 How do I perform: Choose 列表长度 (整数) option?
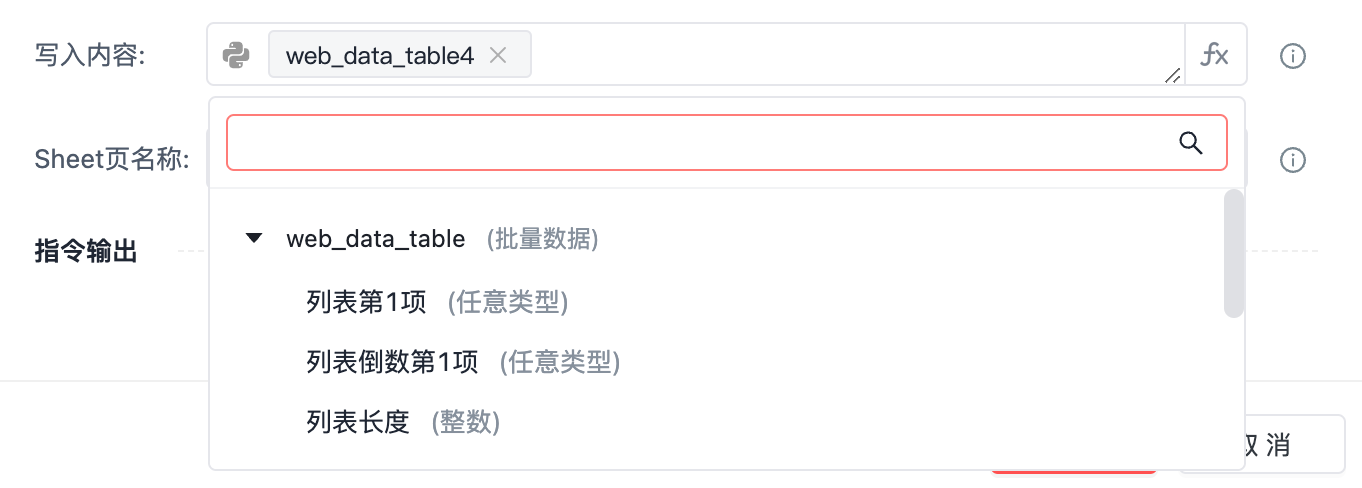pos(403,422)
